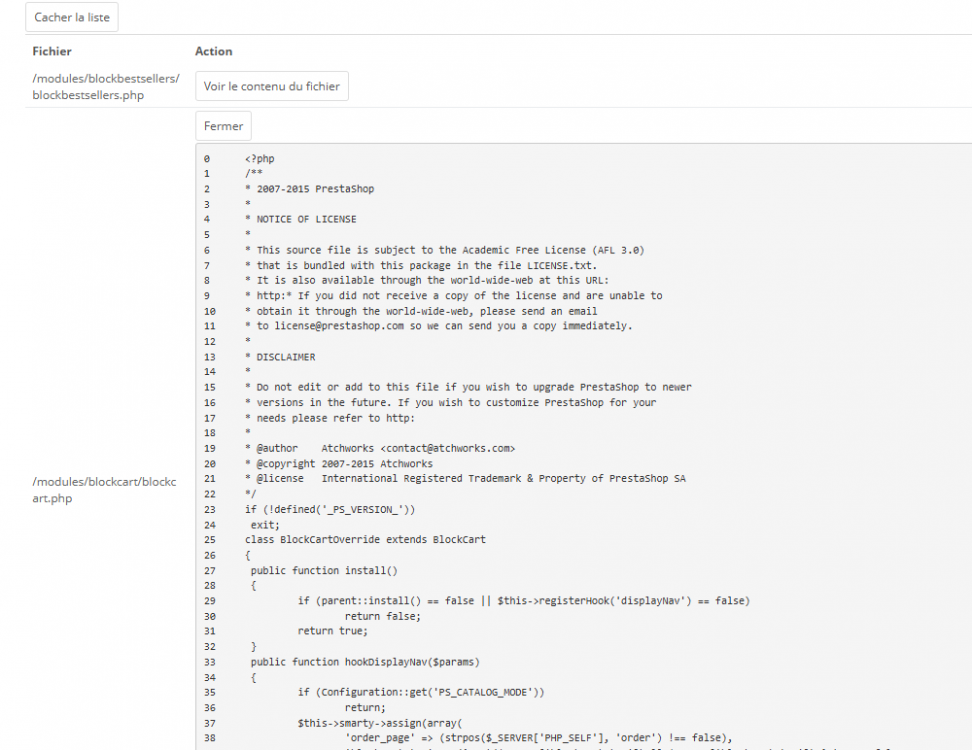Click the "needs please refer to http:" line

point(330,418)
